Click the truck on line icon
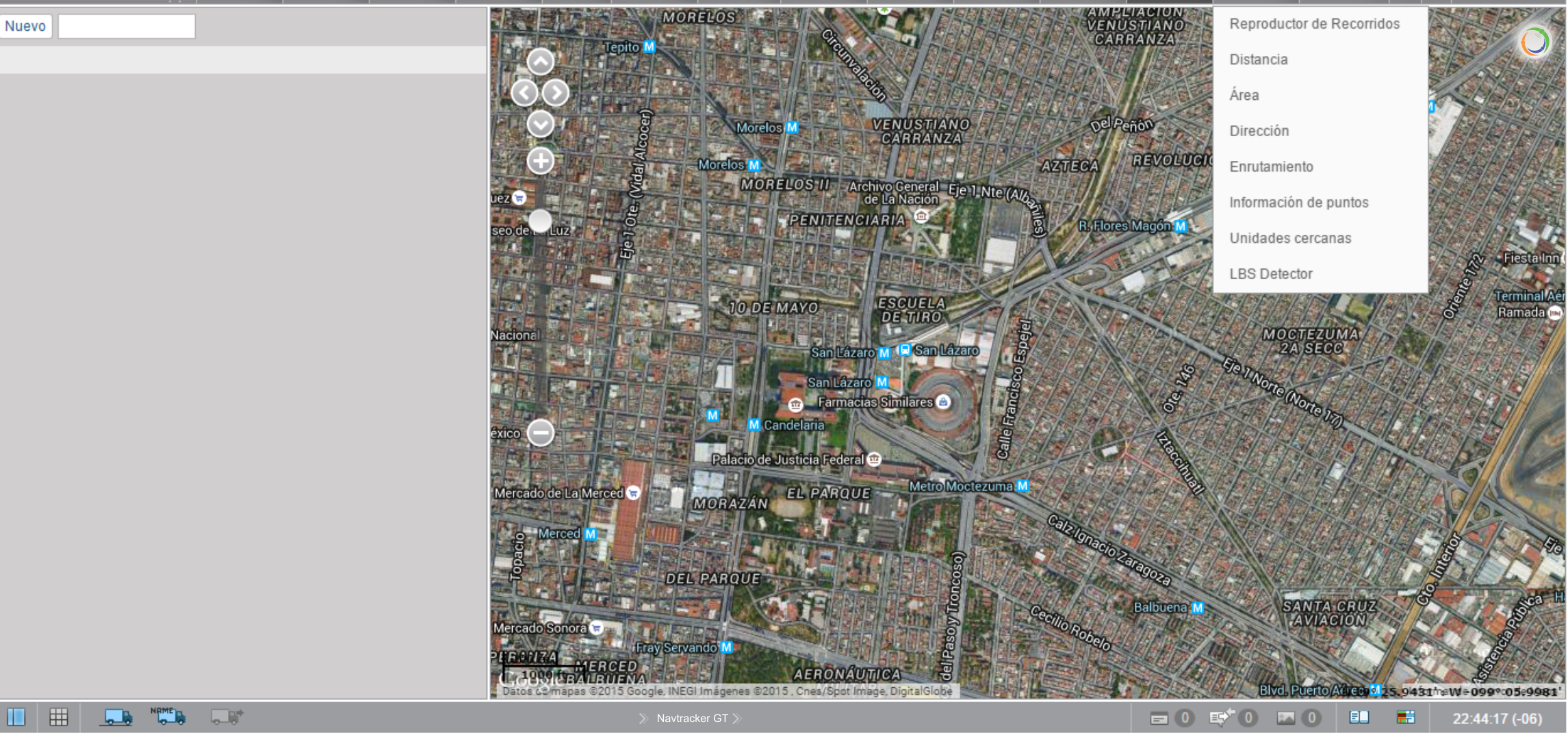Image resolution: width=1568 pixels, height=733 pixels. coord(117,717)
